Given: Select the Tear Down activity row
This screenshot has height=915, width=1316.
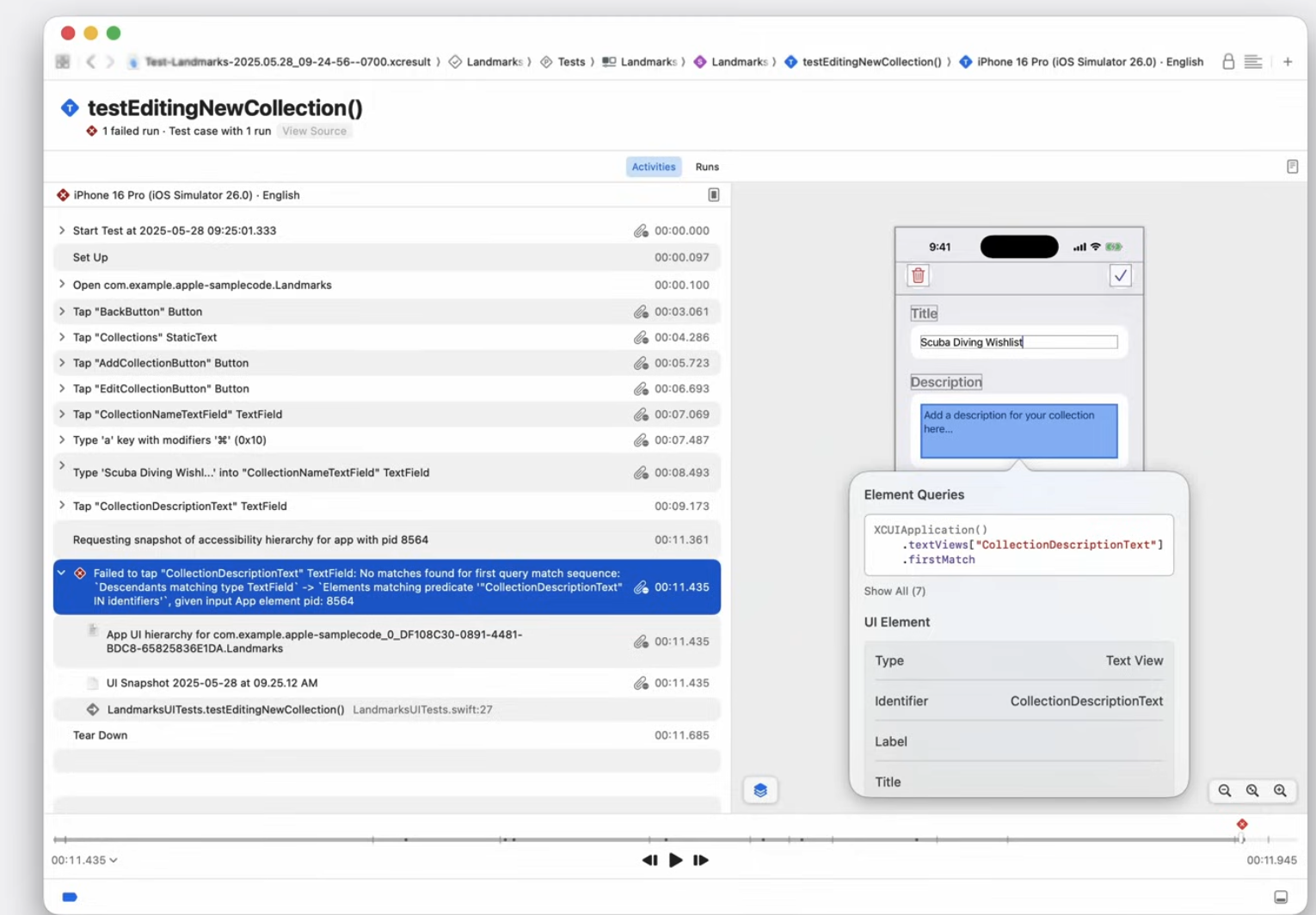Looking at the screenshot, I should coord(387,735).
